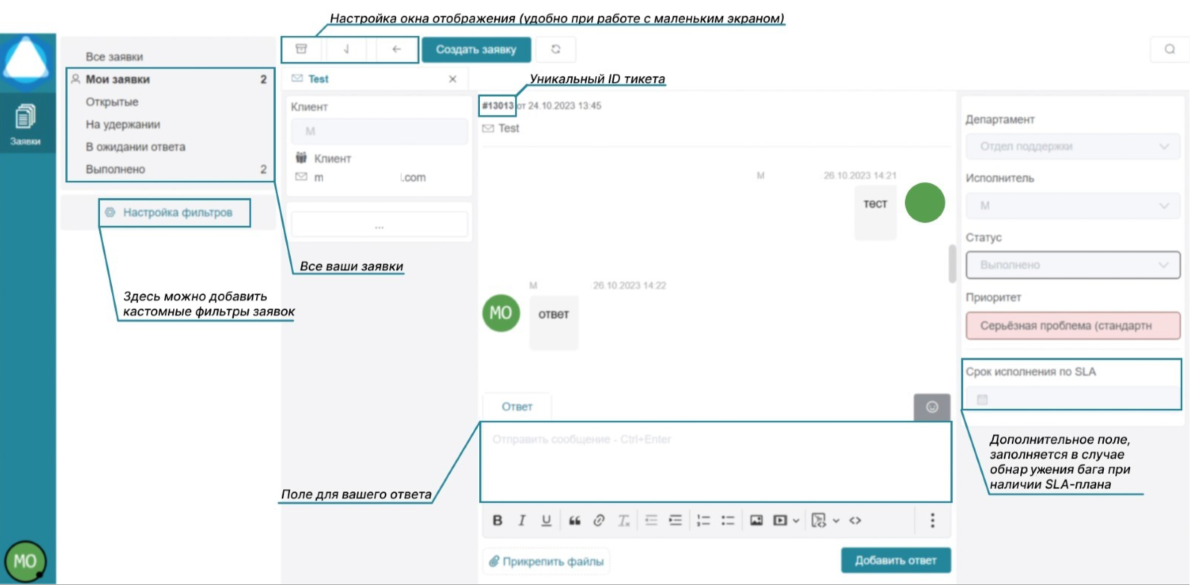Select the Ответ tab above the editor
The height and width of the screenshot is (585, 1190).
point(517,407)
